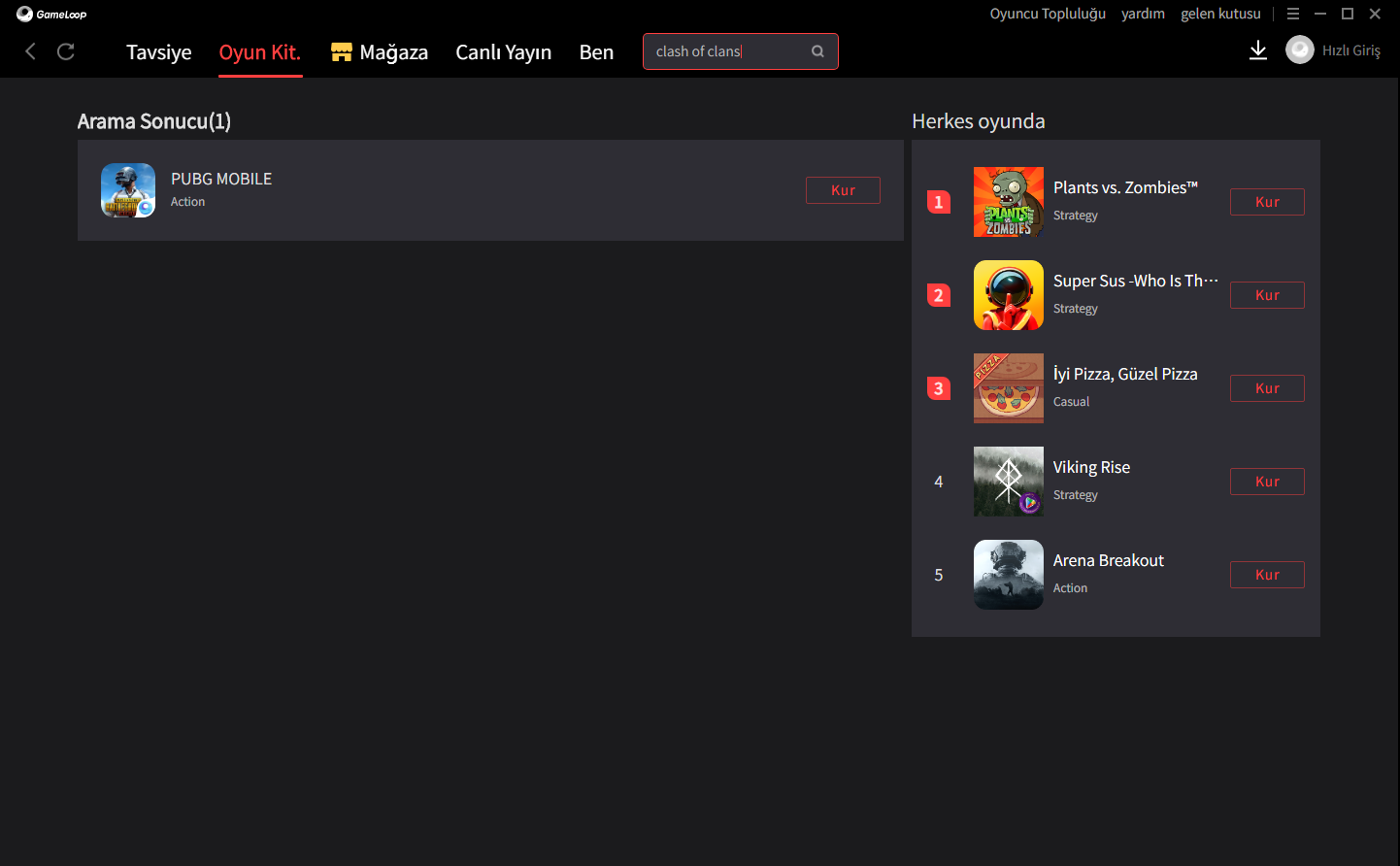This screenshot has height=866, width=1400.
Task: Click the Arama Sonucu(1) heading
Action: click(x=154, y=121)
